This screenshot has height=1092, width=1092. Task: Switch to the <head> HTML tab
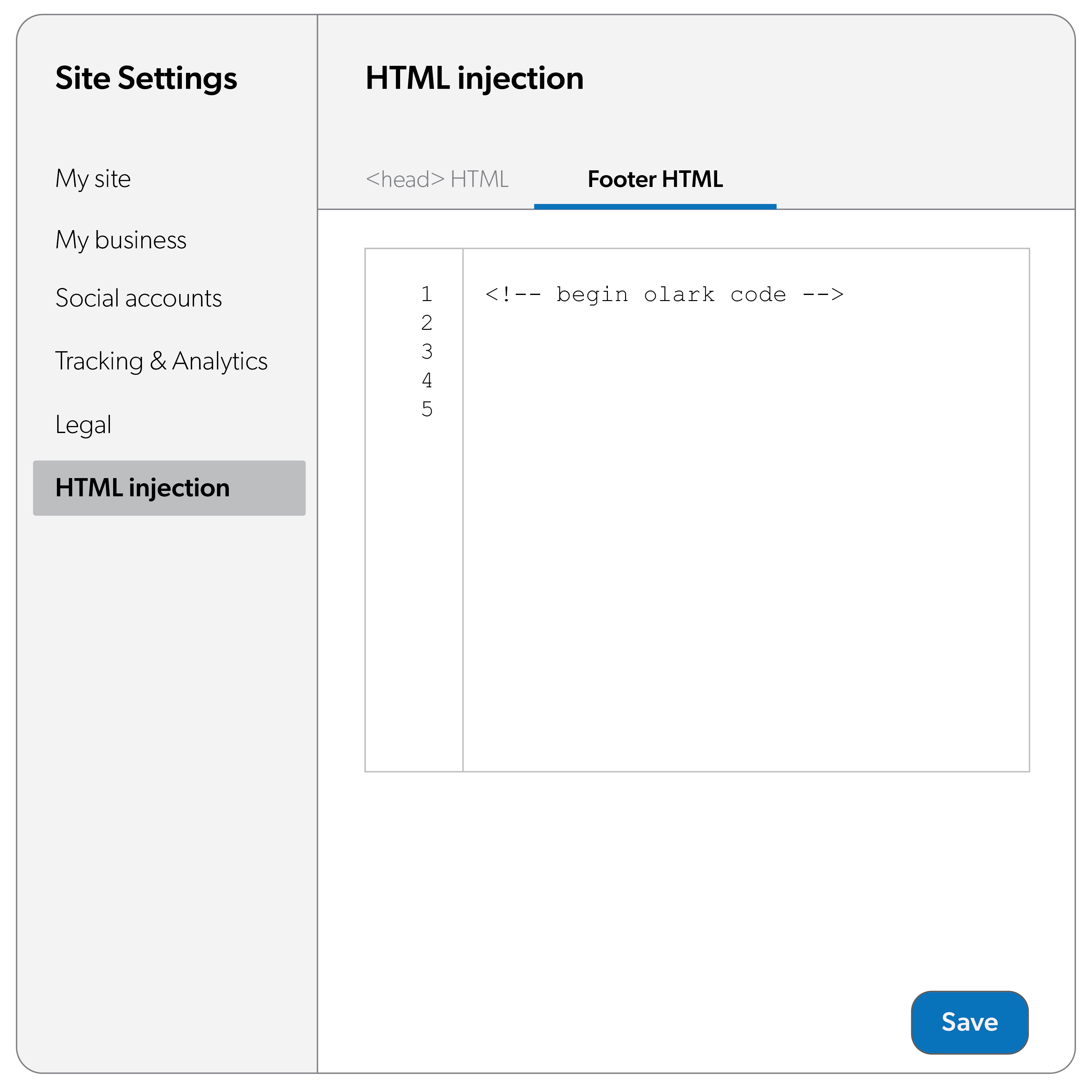437,180
